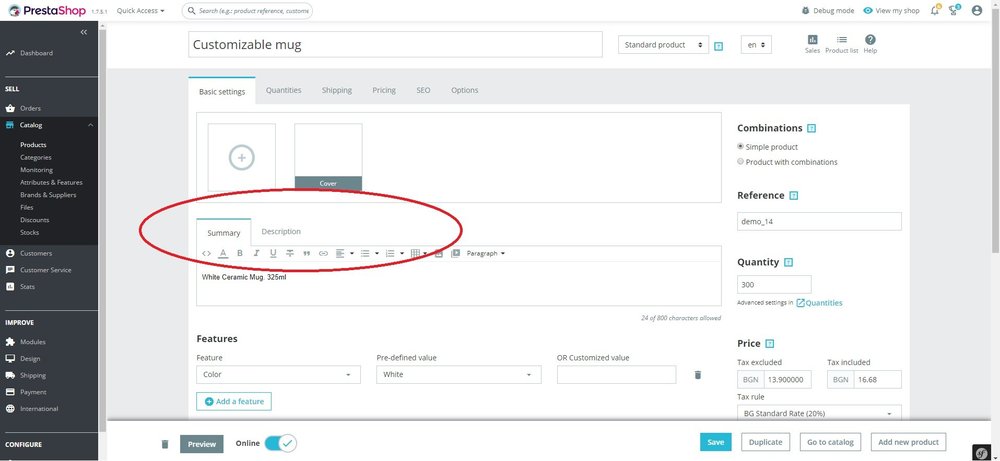
Task: Open the user profile avatar icon
Action: (976, 10)
